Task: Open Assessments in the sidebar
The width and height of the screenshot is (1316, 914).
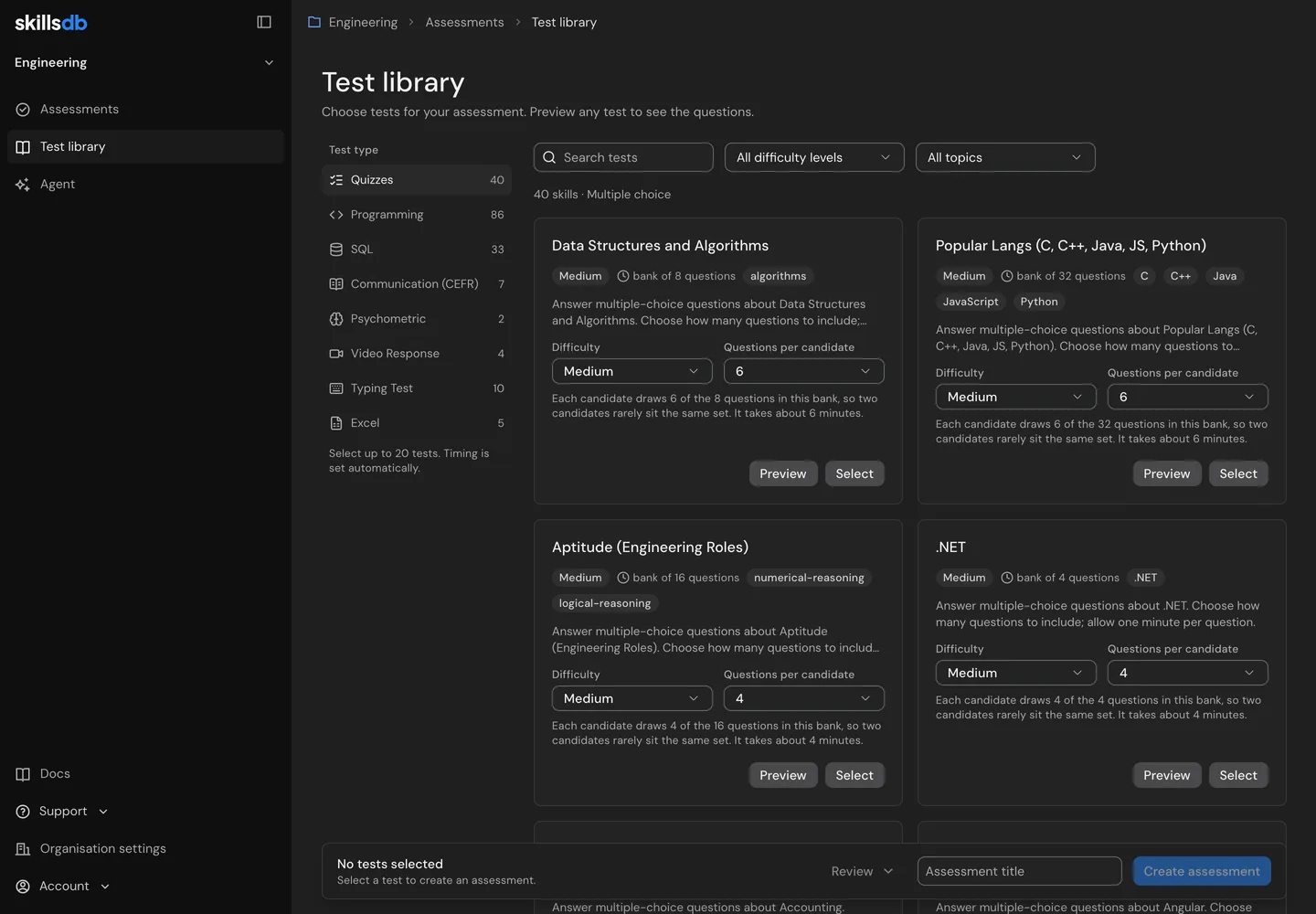Action: pyautogui.click(x=145, y=110)
